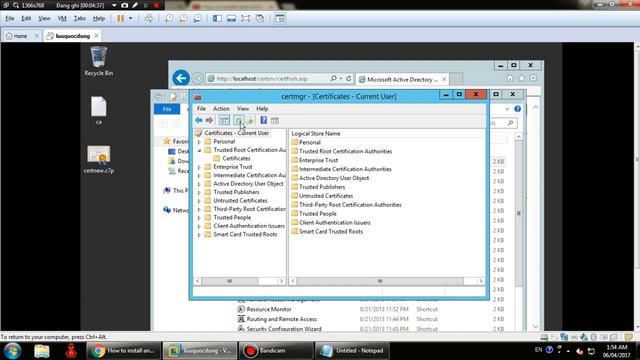The height and width of the screenshot is (360, 640).
Task: Click the Internet Explorer back button
Action: 181,78
